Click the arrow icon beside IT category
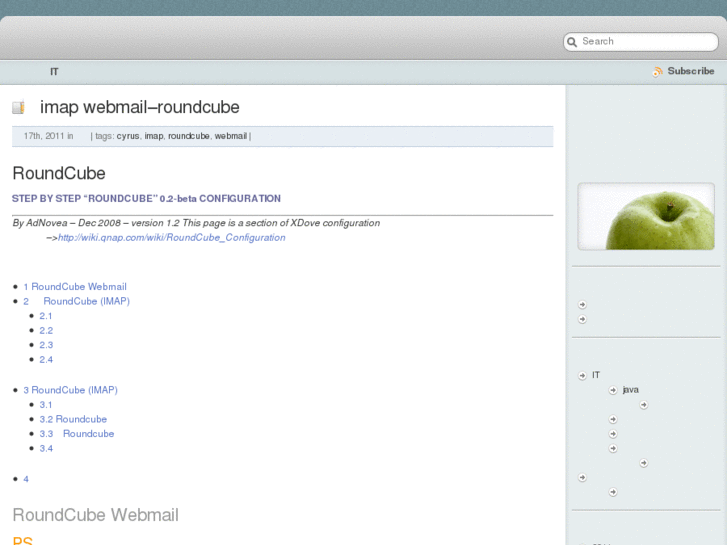Screen dimensions: 727x545 [x=582, y=375]
